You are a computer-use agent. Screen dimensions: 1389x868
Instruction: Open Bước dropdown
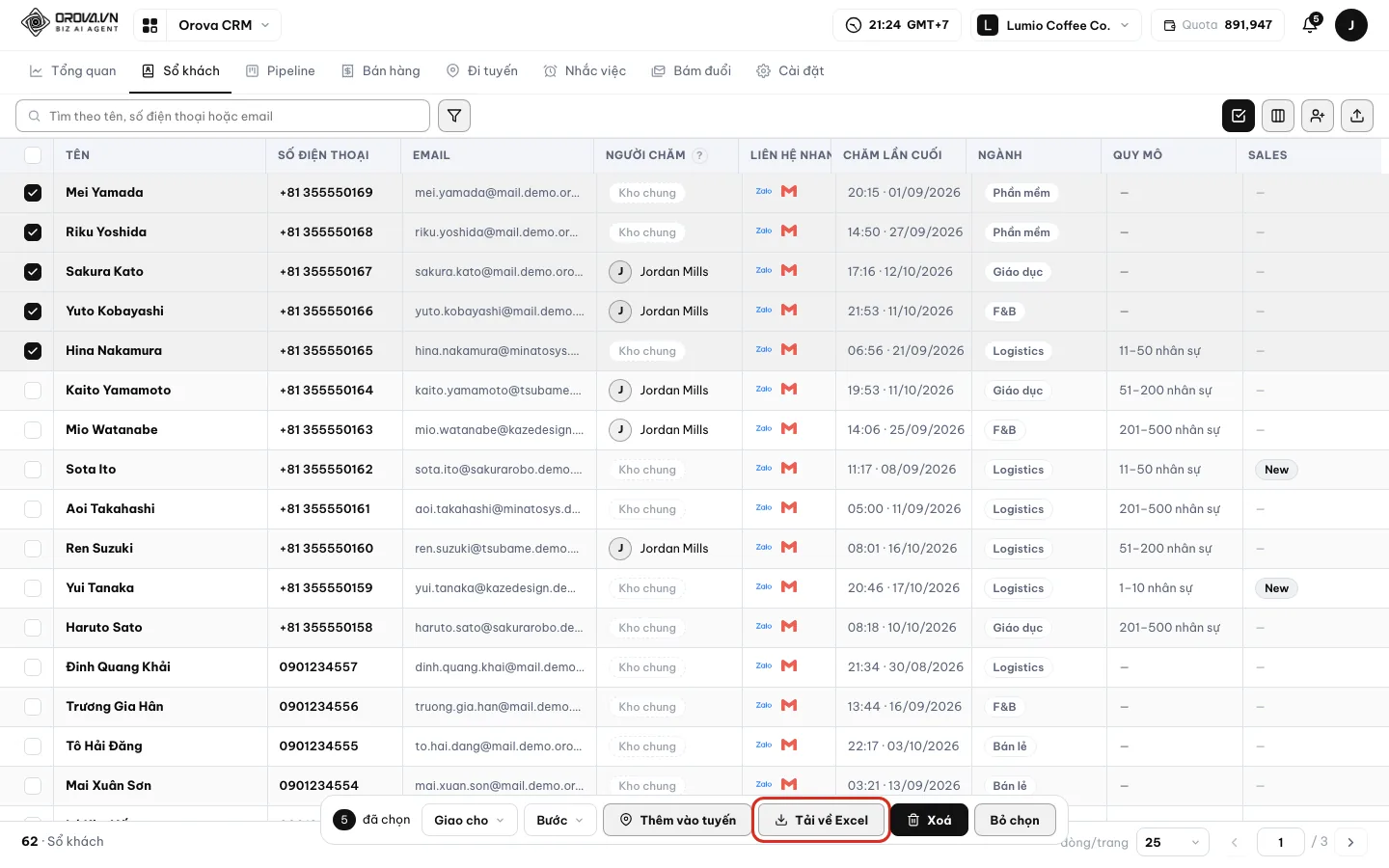tap(560, 820)
